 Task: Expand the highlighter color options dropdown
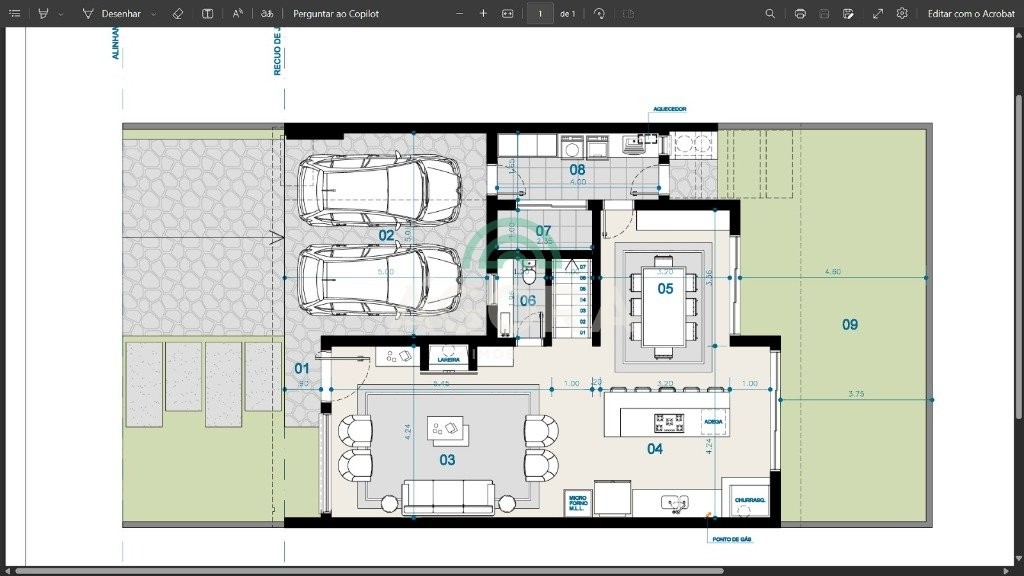coord(60,14)
